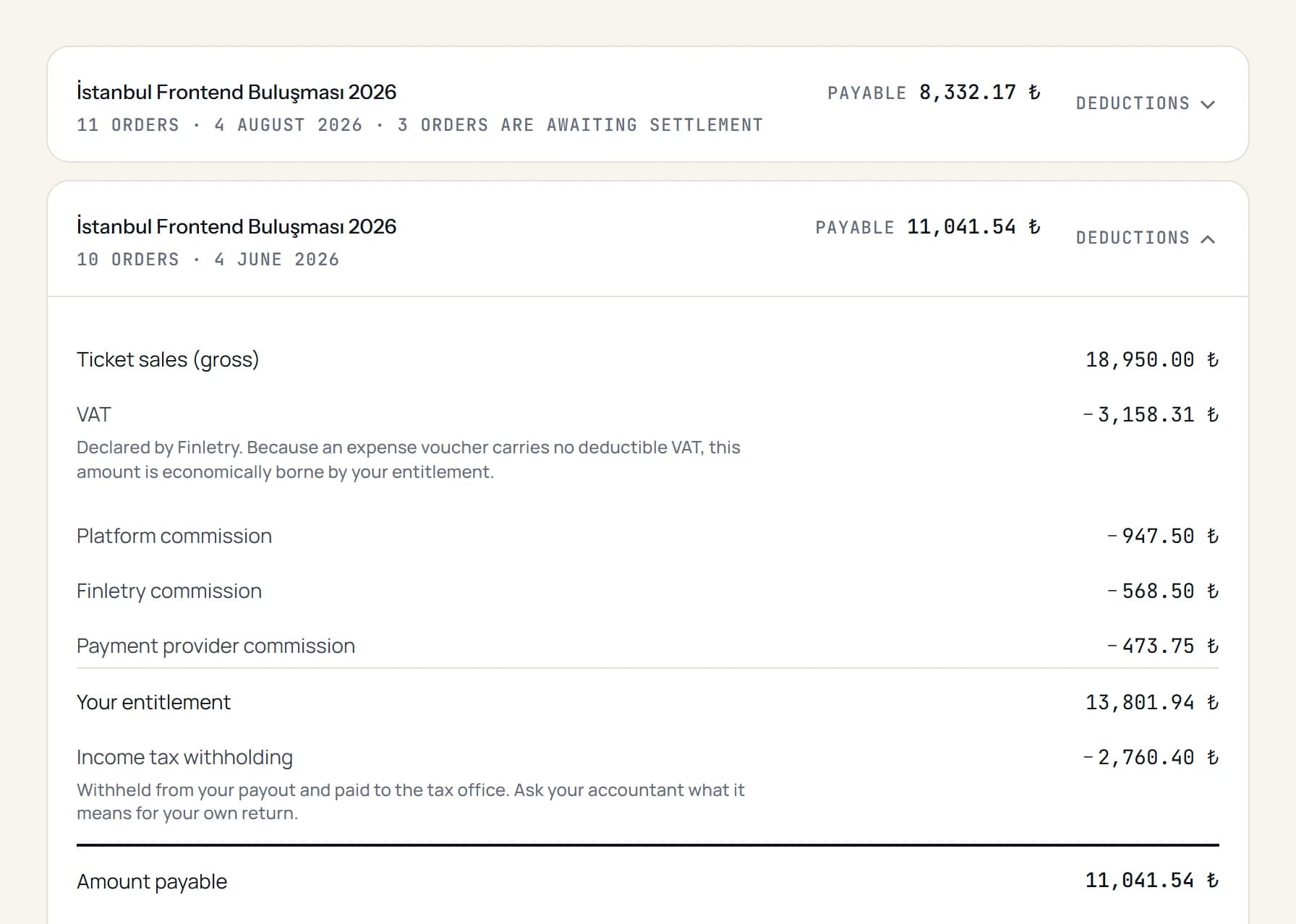Click the VAT row label

coord(94,414)
